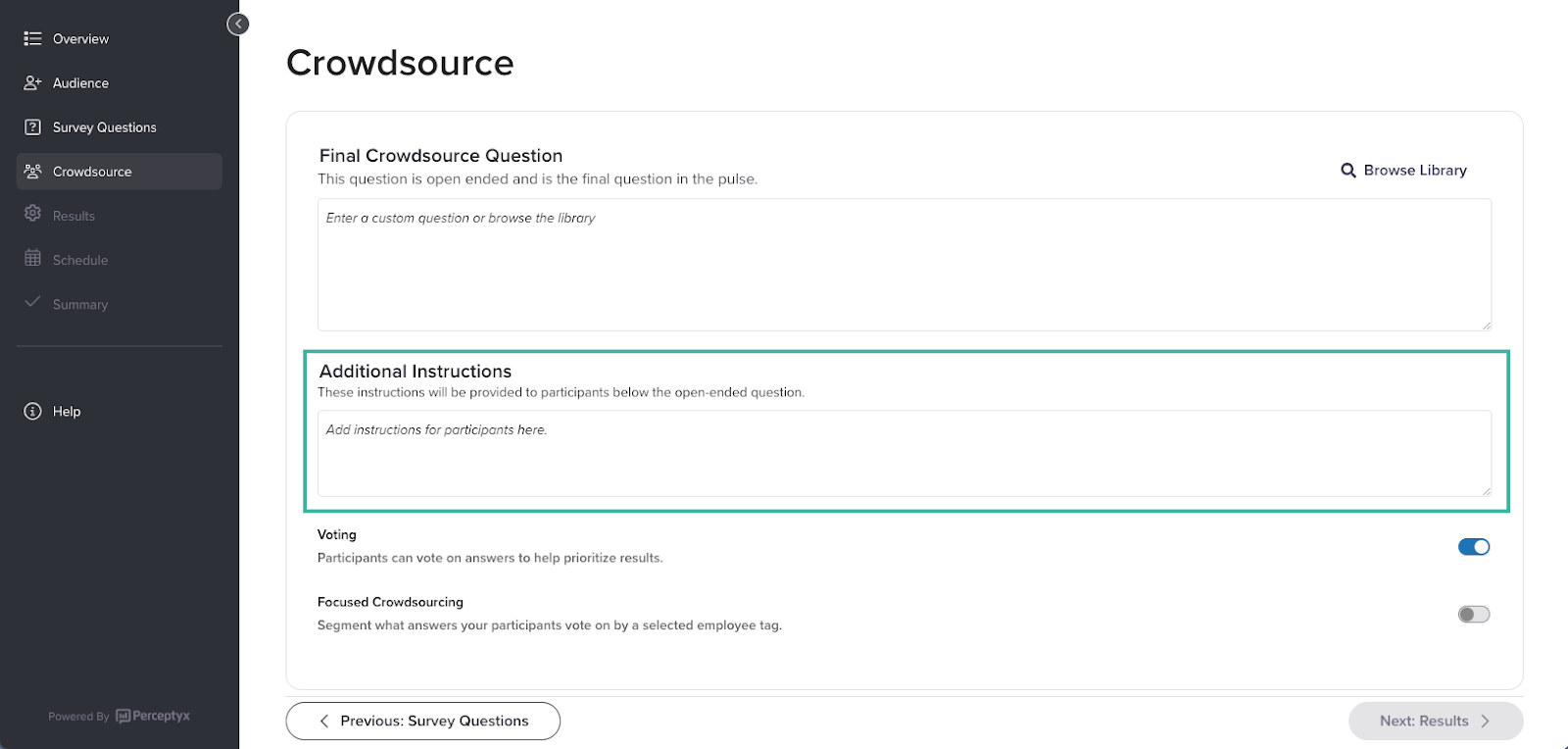Screen dimensions: 1568x749
Task: Click the Final Crowdsource Question heading
Action: [441, 156]
